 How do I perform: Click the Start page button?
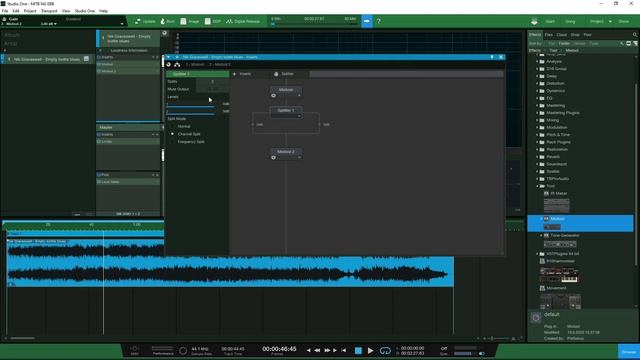tap(550, 21)
